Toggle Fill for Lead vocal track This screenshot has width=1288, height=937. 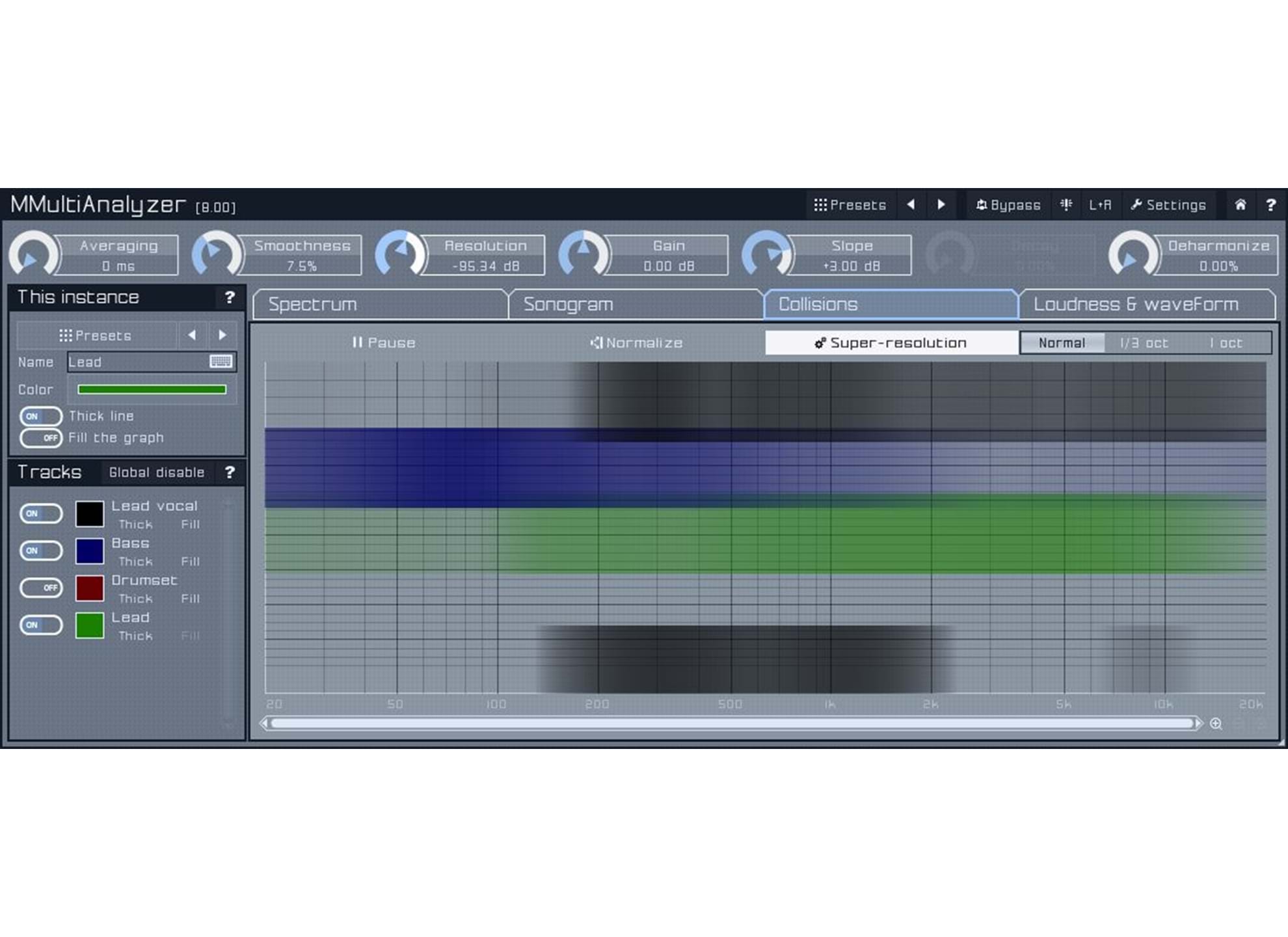pos(190,524)
